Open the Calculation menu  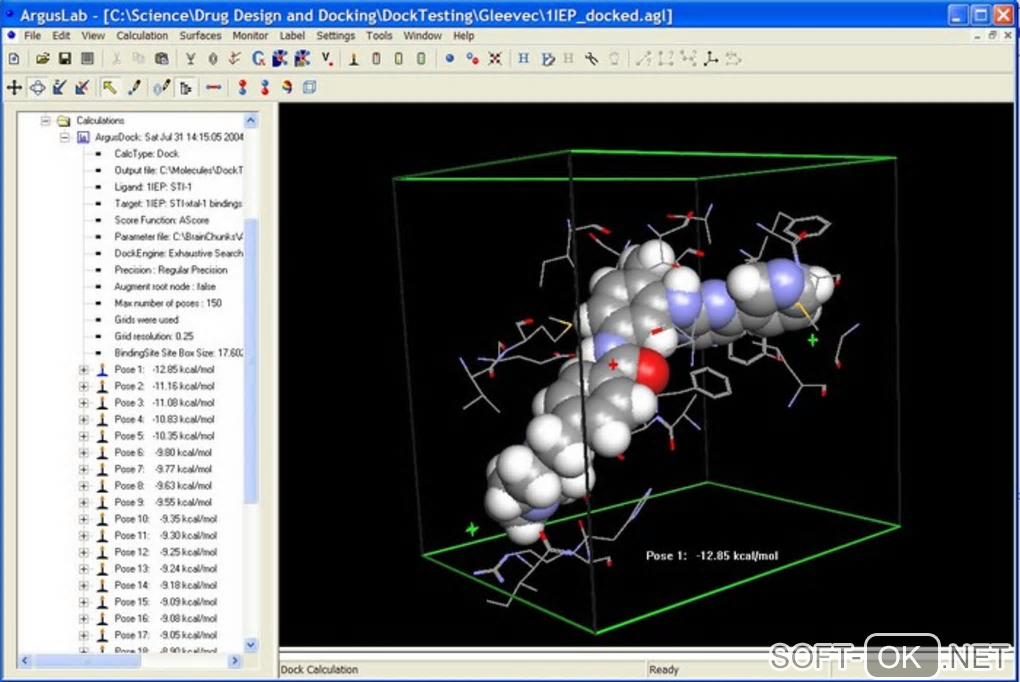coord(142,35)
